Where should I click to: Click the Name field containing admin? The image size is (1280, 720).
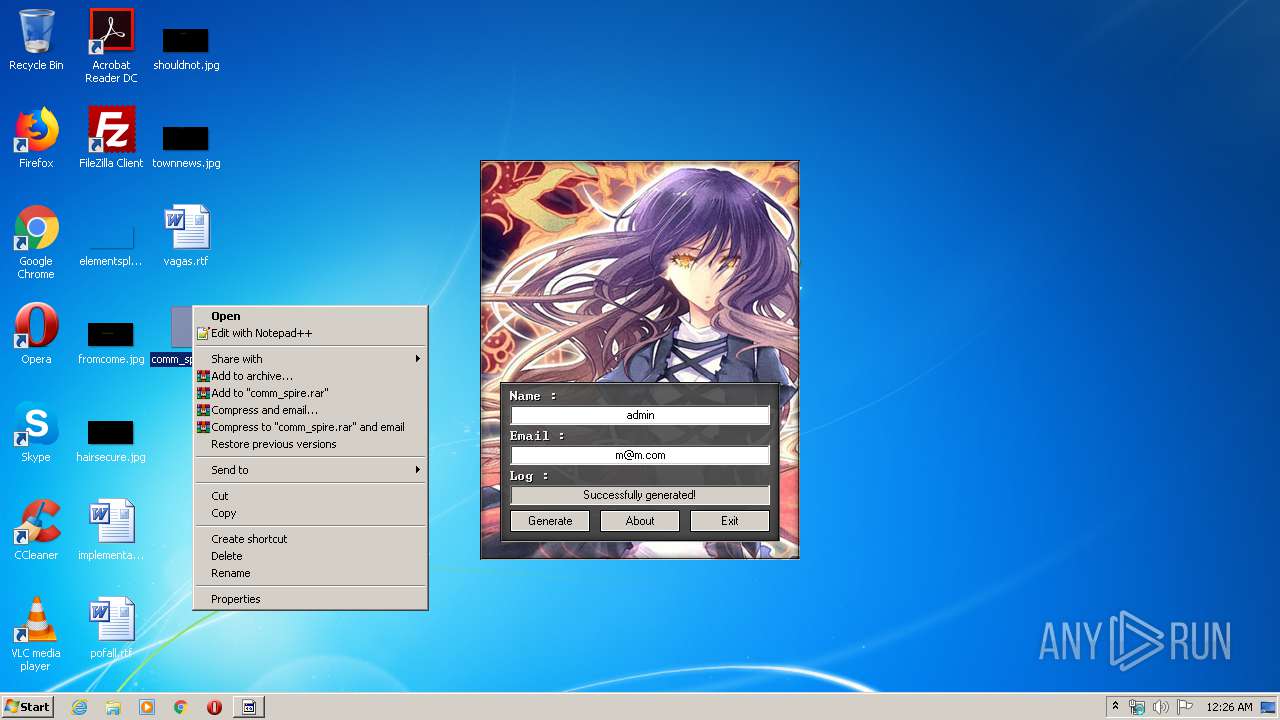[640, 415]
